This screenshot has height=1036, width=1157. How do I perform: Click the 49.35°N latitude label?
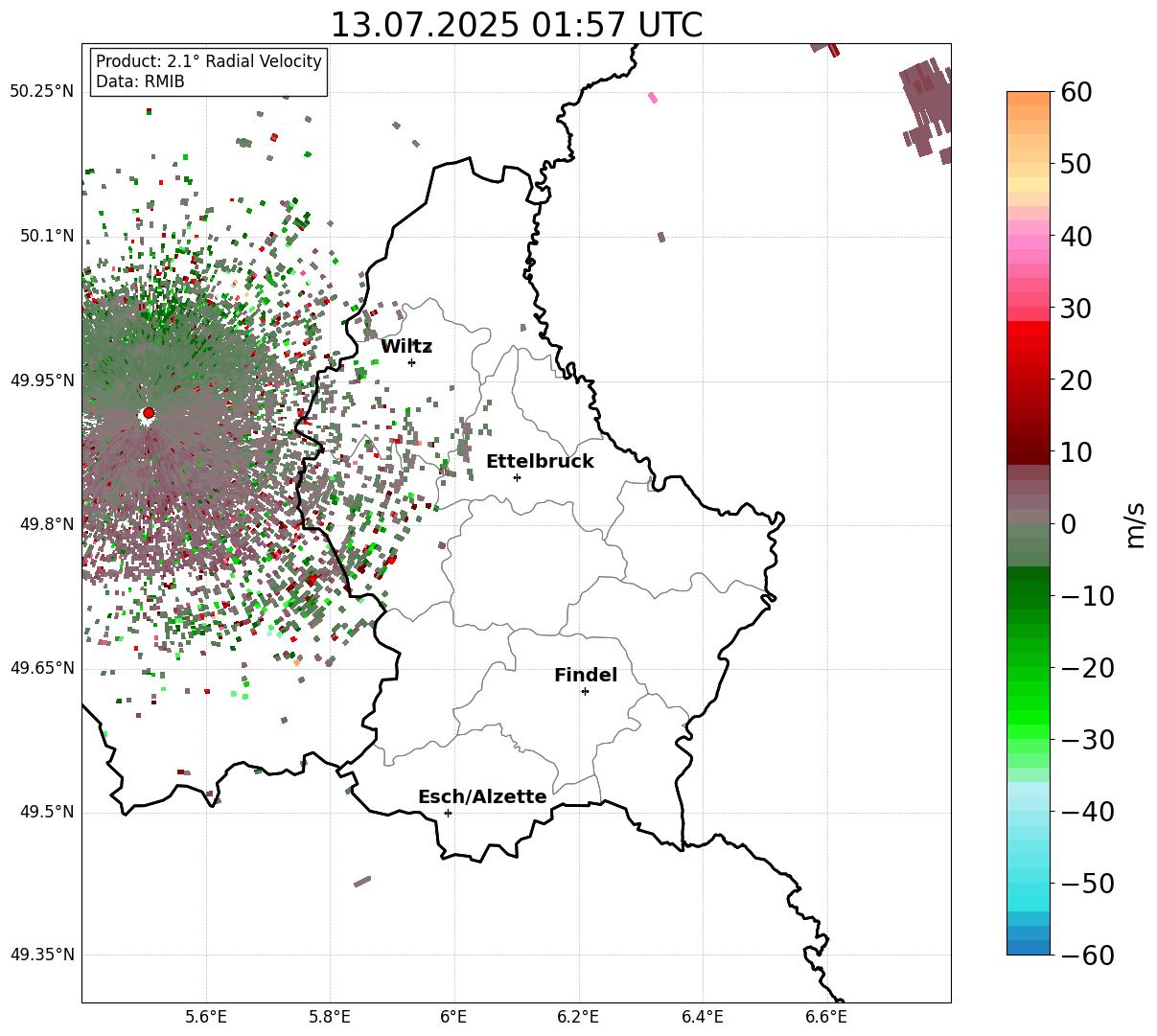pos(41,955)
